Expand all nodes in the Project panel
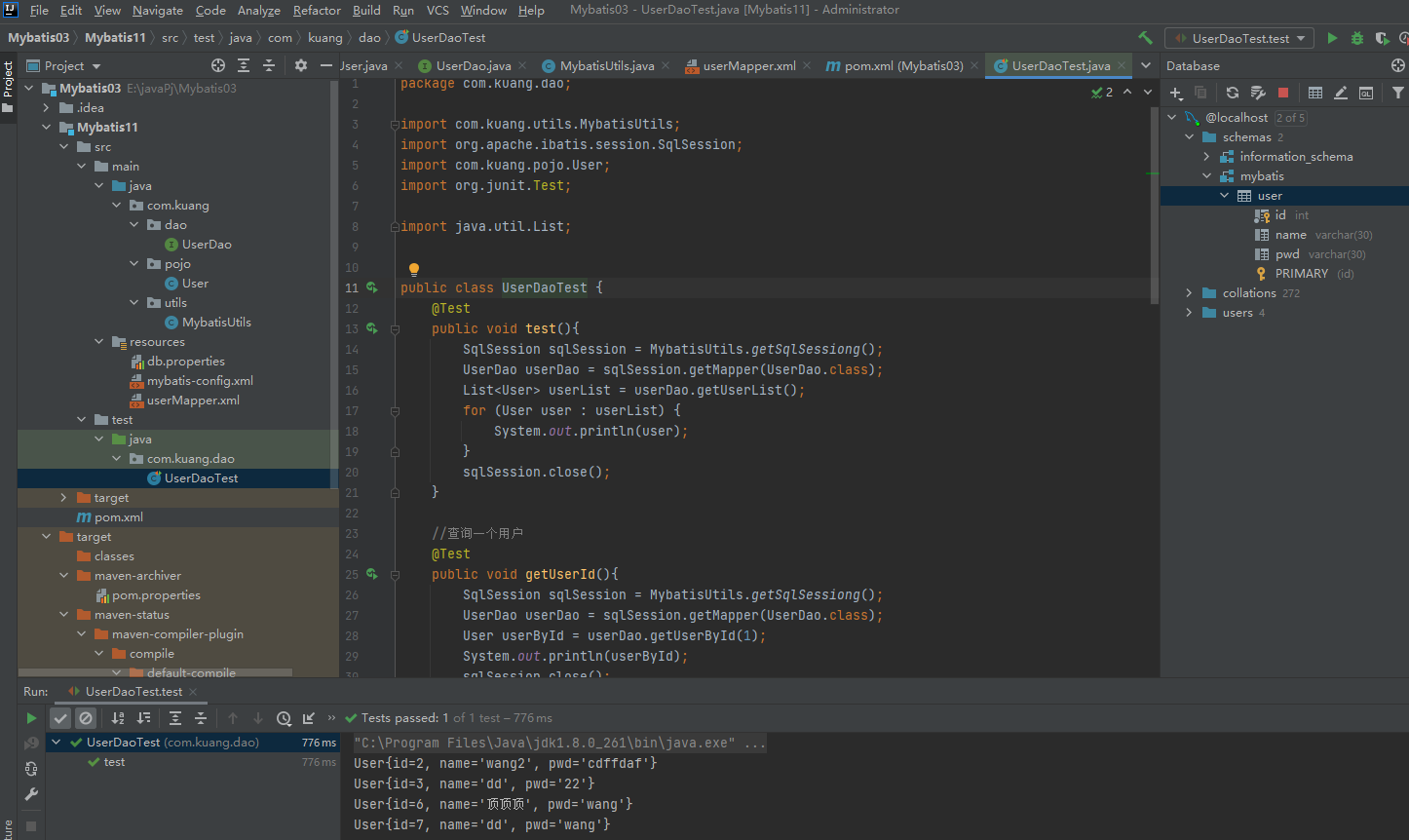Viewport: 1409px width, 840px height. [x=244, y=65]
